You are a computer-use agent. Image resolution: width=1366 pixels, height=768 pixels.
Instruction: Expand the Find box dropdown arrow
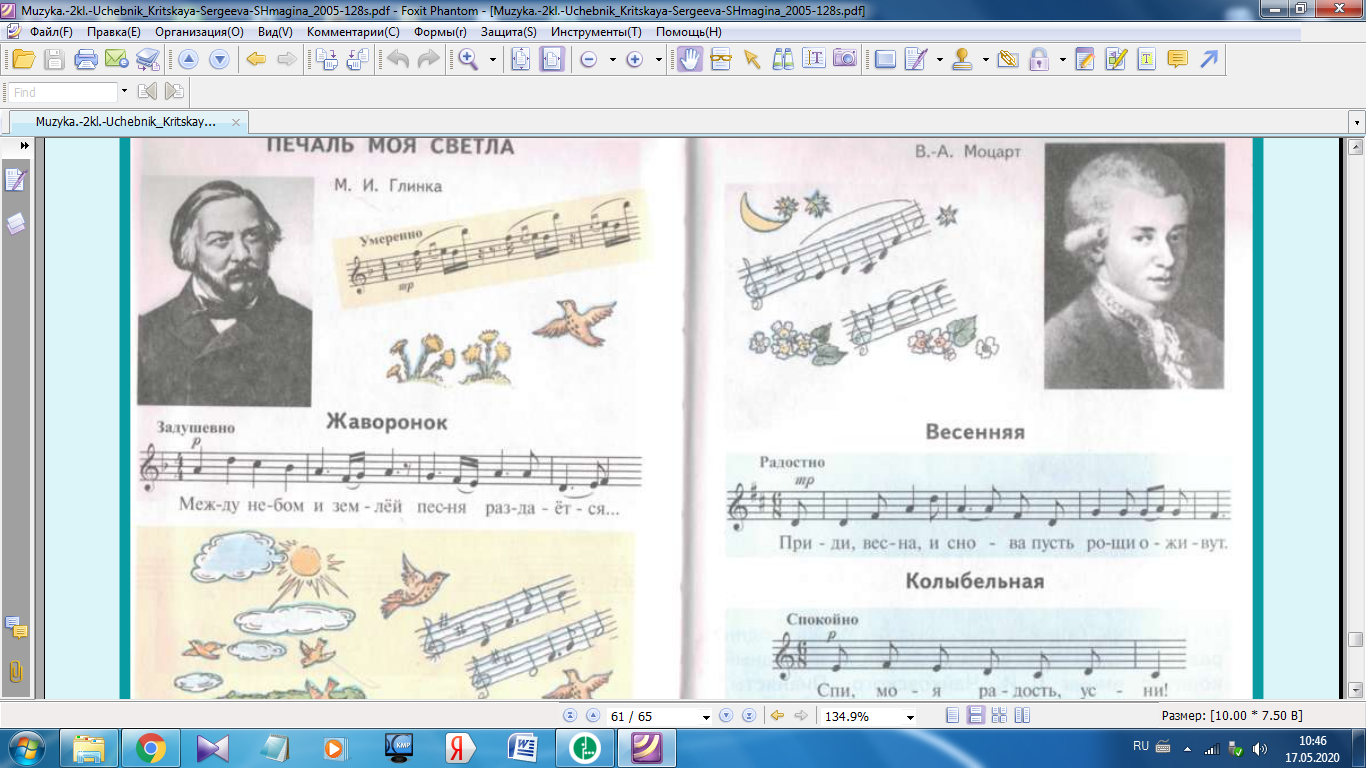124,92
